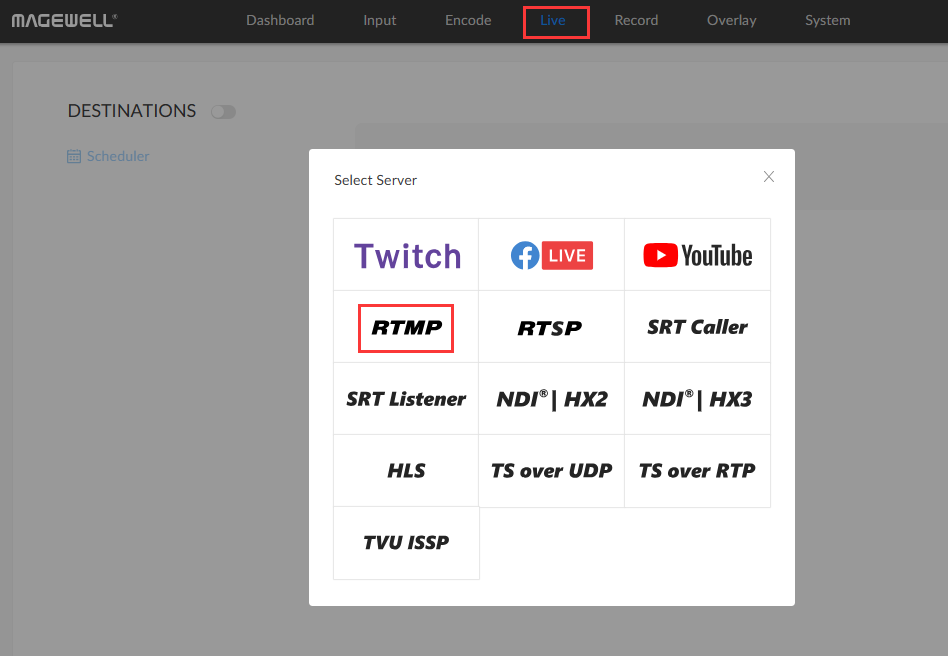Enable the DESTINATIONS master switch
Screen dimensions: 948x656
pyautogui.click(x=223, y=111)
